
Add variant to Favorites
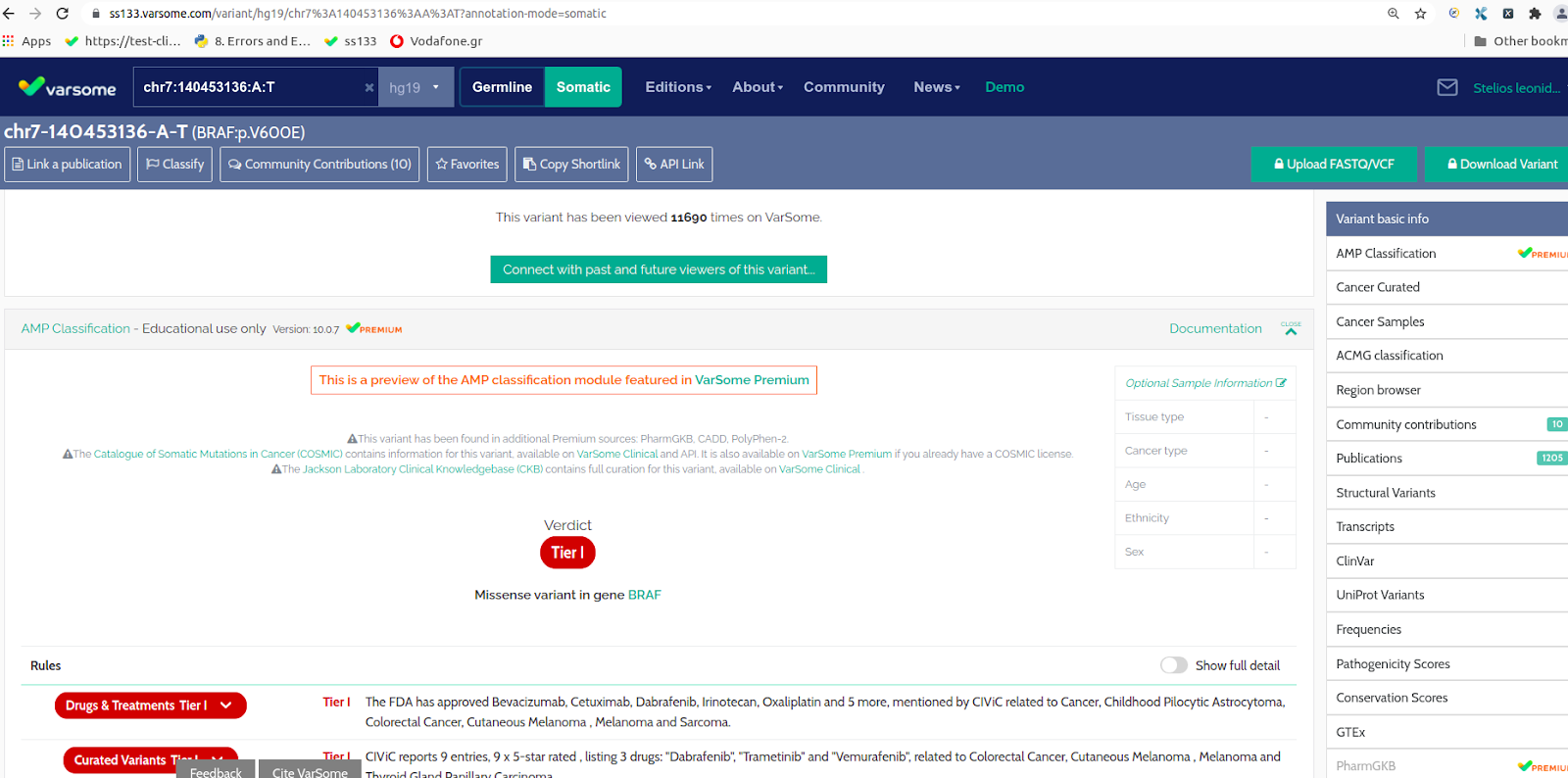coord(467,164)
